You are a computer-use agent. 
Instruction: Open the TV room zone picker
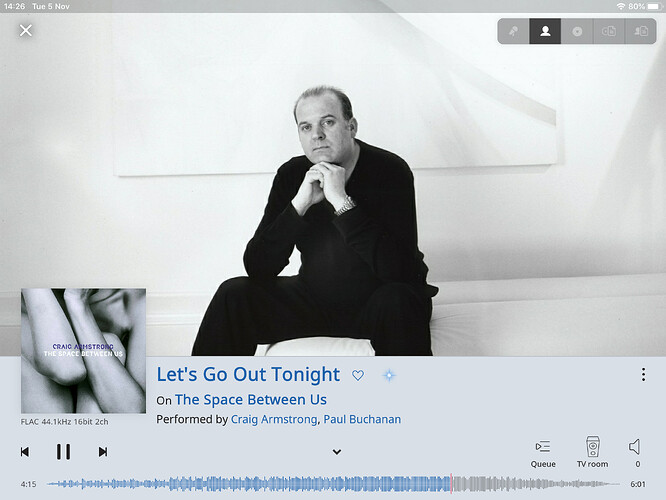(x=593, y=452)
